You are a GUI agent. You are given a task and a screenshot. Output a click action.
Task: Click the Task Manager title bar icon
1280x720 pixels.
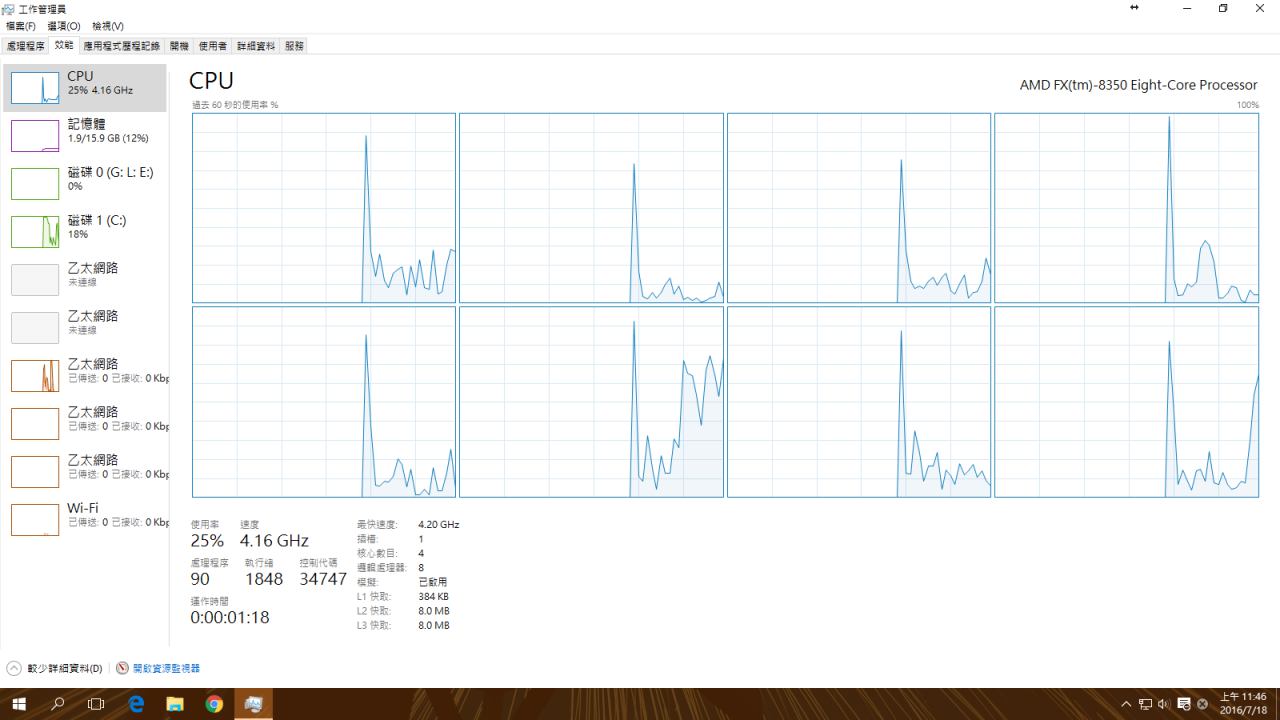click(9, 8)
